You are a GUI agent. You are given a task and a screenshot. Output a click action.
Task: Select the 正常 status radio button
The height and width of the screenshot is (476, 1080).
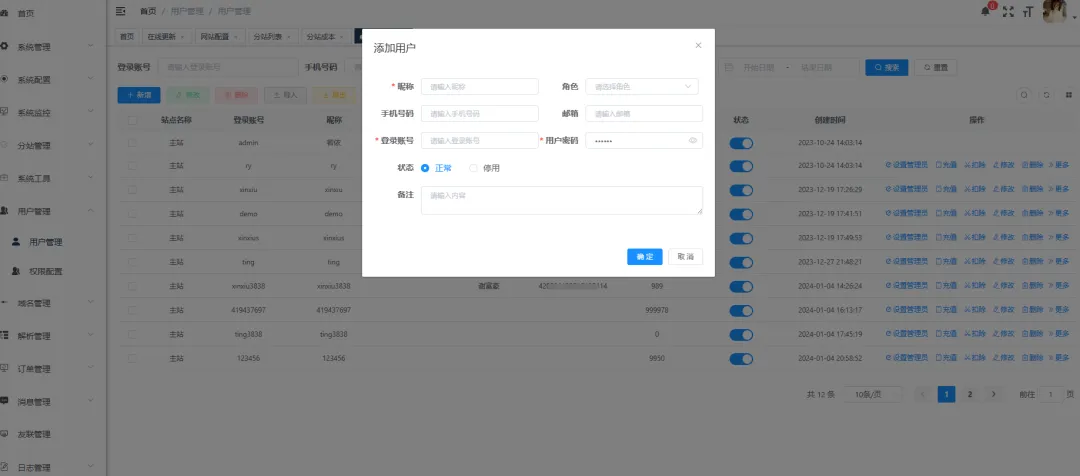(x=425, y=168)
